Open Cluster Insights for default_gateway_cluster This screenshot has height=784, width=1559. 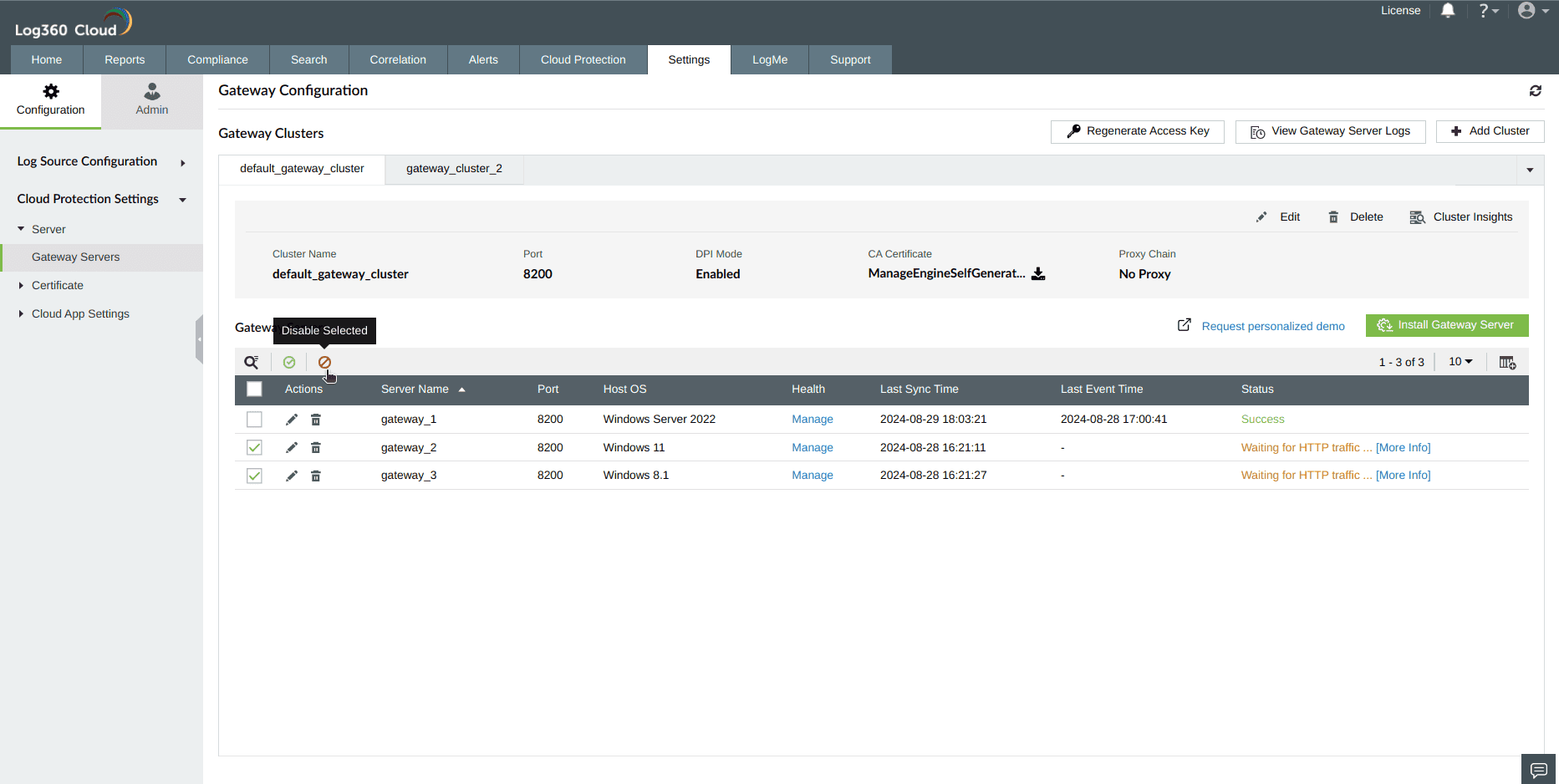1461,216
